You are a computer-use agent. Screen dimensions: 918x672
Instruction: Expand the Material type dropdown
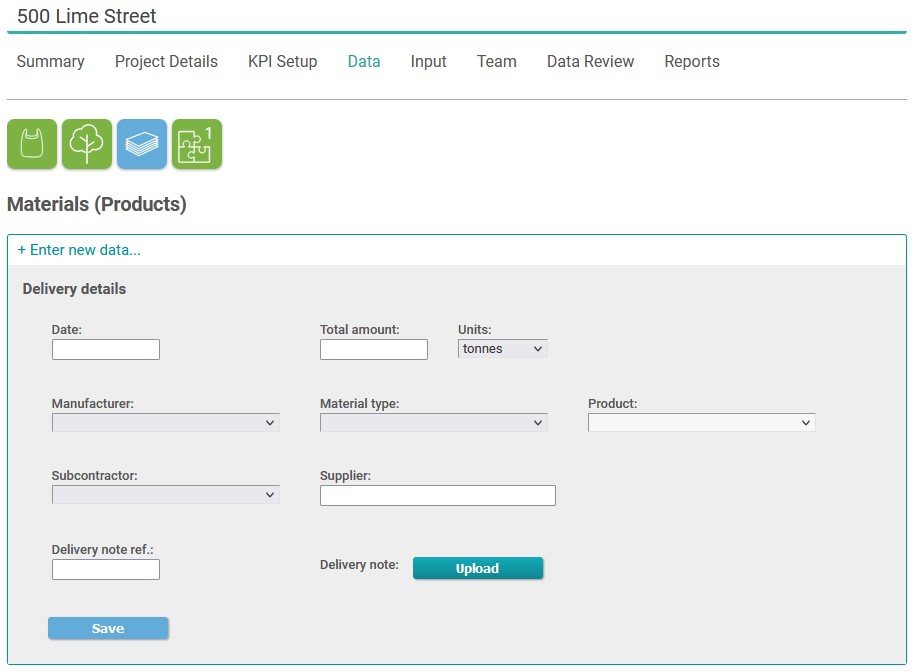click(433, 423)
